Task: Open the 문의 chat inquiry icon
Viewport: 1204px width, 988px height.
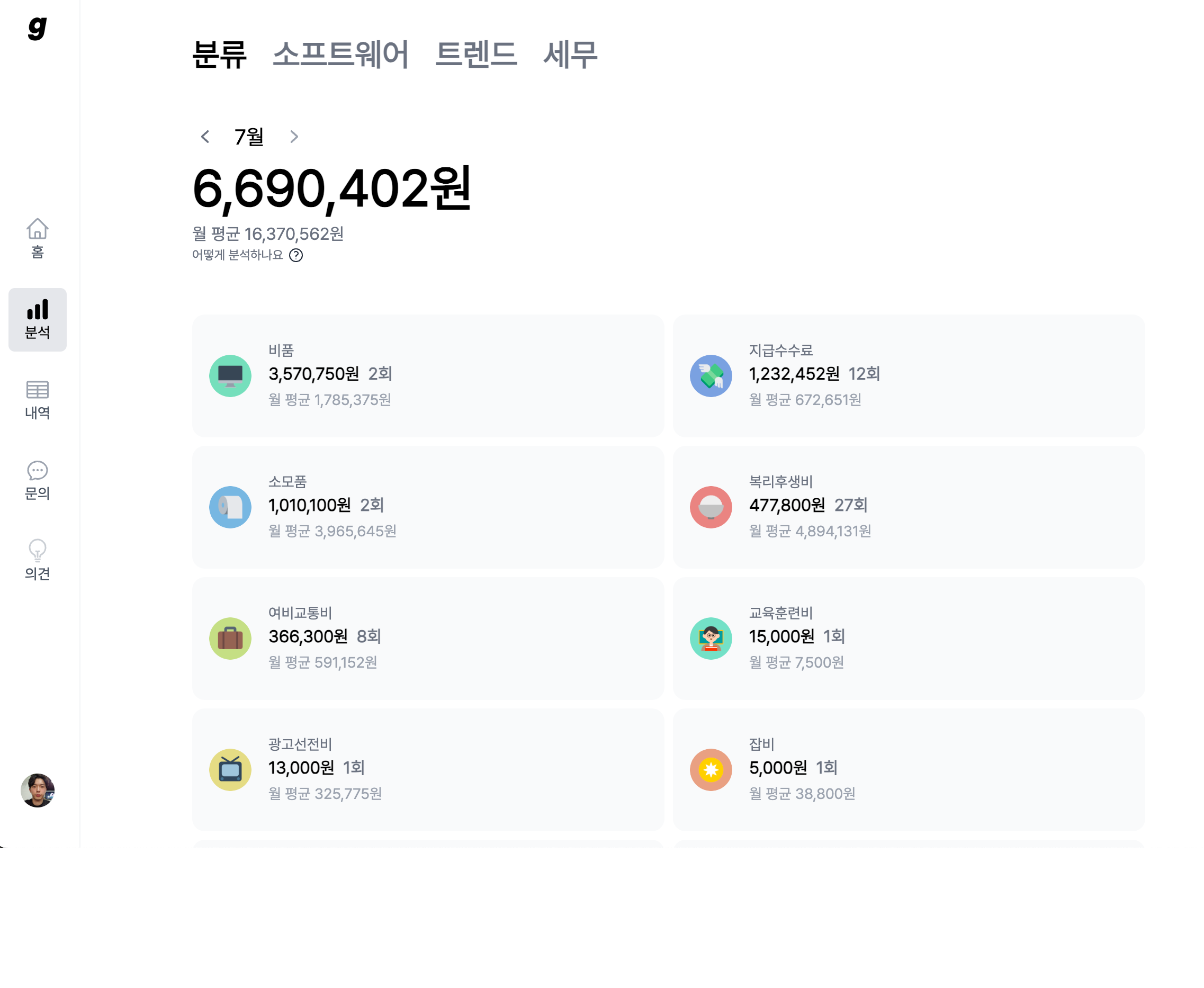Action: pyautogui.click(x=37, y=472)
